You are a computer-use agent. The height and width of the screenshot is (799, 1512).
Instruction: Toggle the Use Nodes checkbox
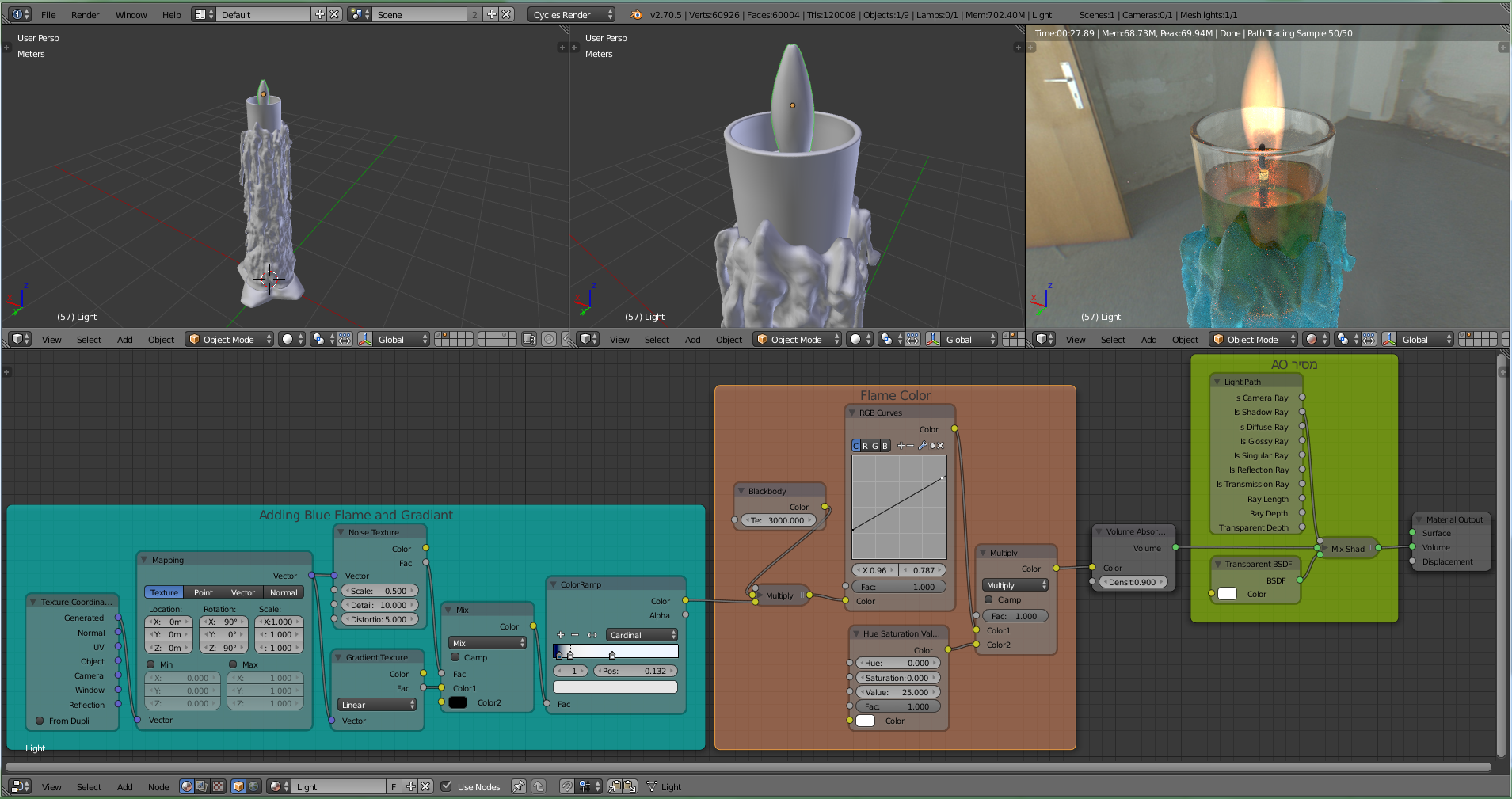(x=447, y=786)
